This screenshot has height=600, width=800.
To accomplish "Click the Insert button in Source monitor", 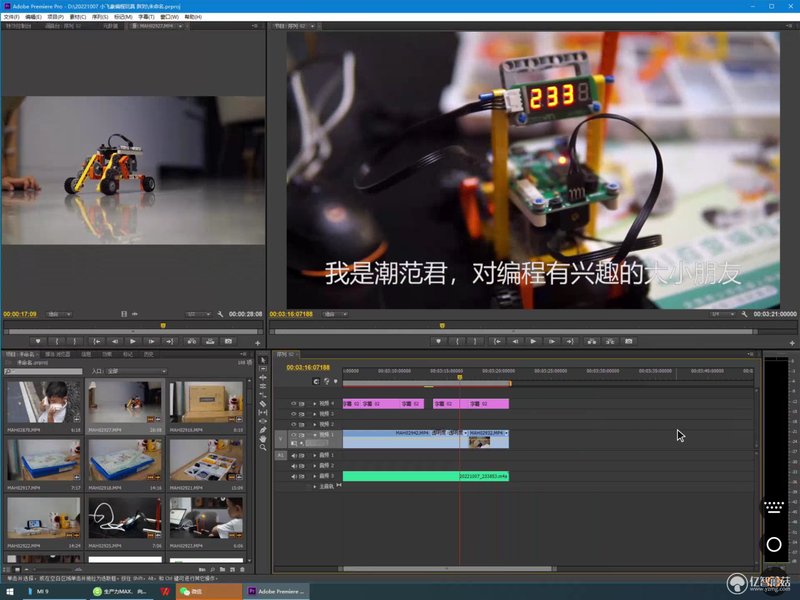I will pos(192,341).
